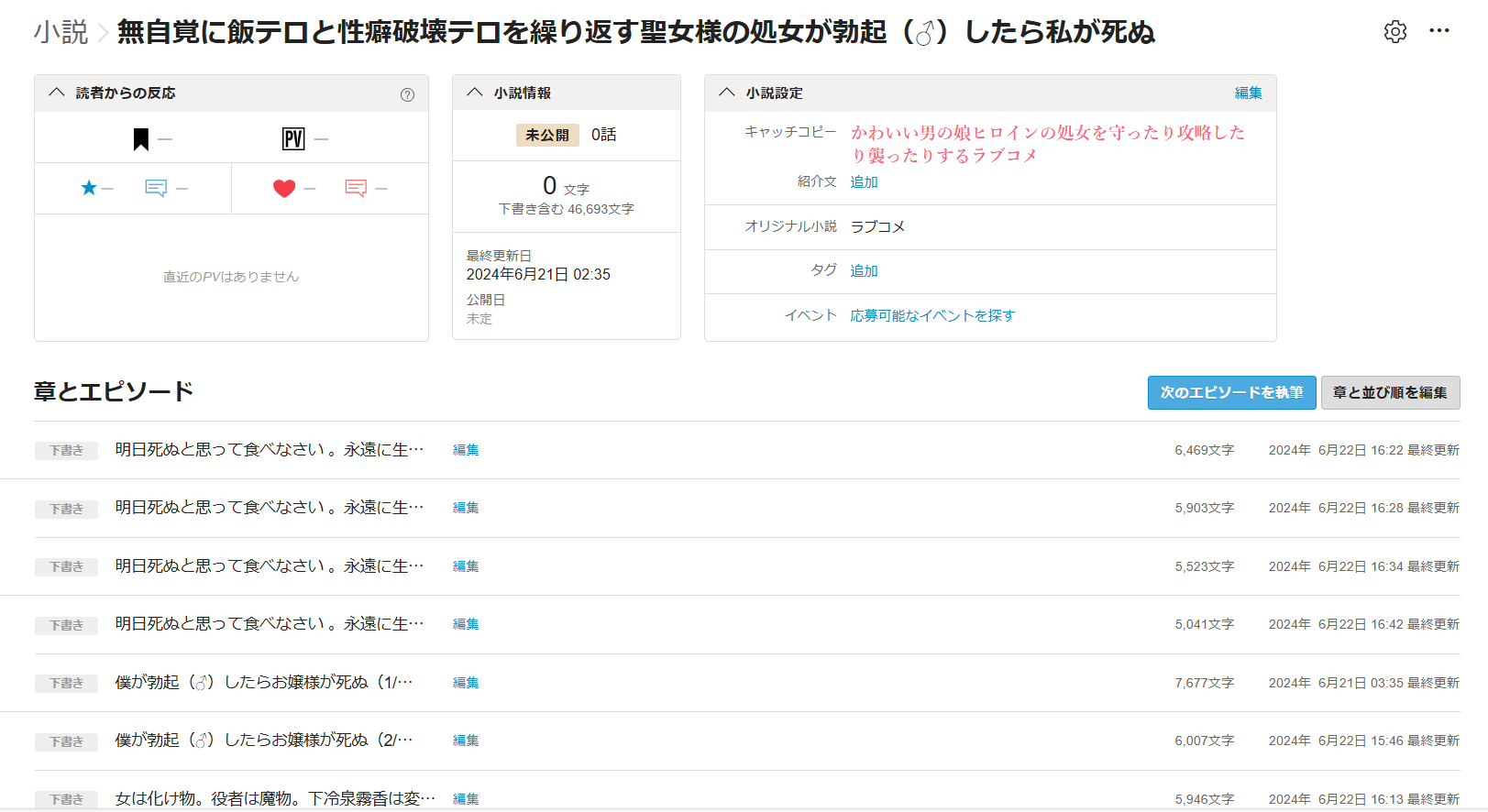1488x812 pixels.
Task: Click the blue review comment icon
Action: pyautogui.click(x=156, y=188)
